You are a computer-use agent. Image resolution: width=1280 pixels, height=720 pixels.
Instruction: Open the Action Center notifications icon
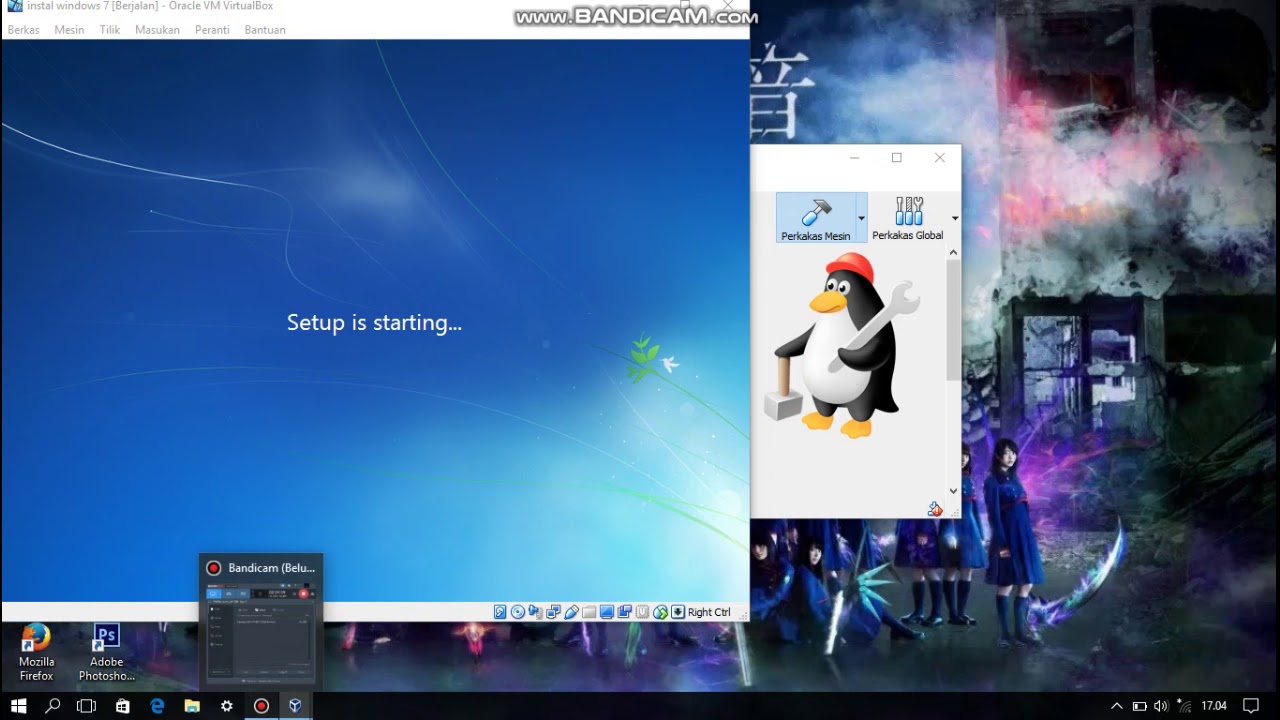(1250, 706)
